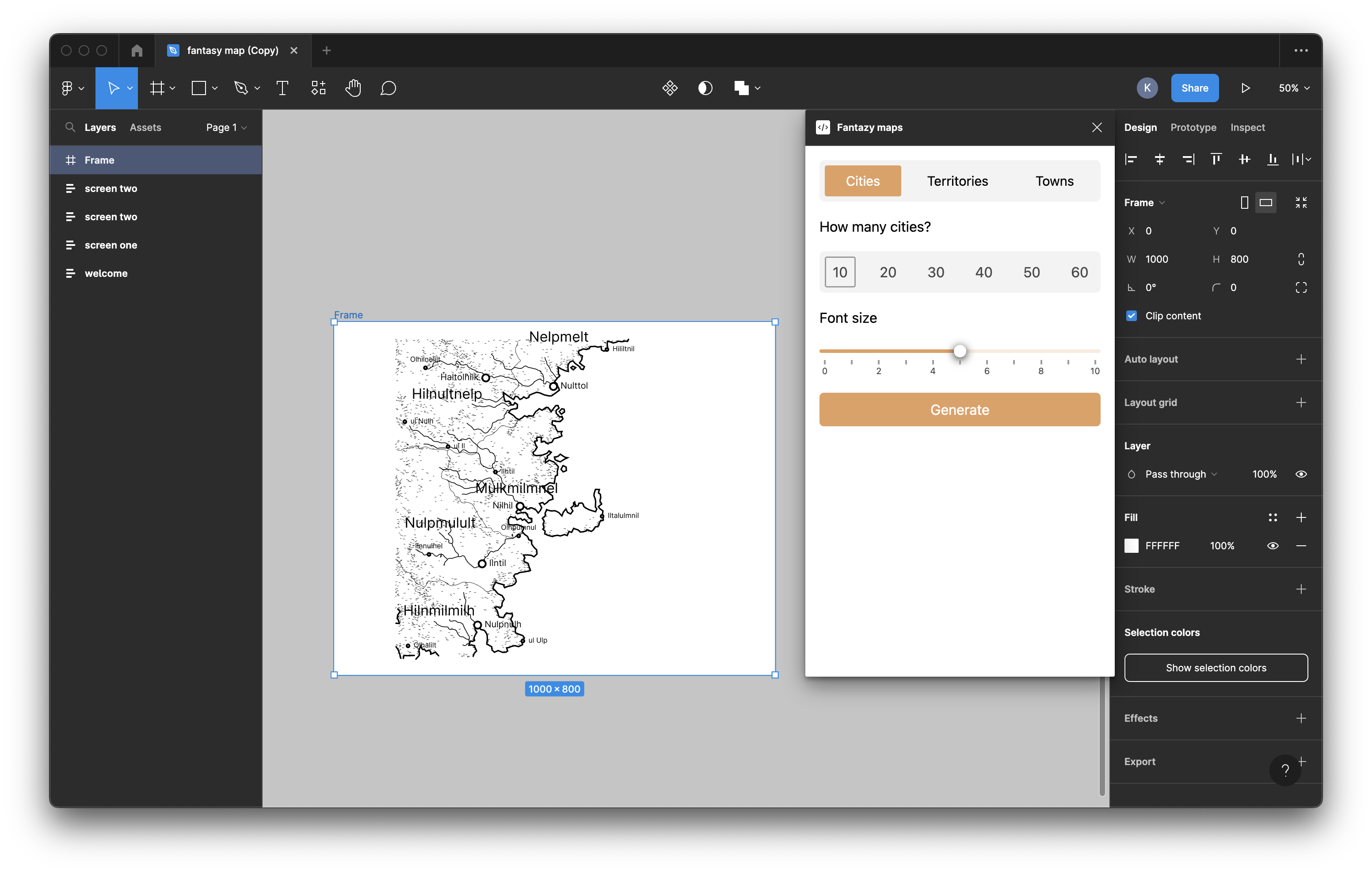This screenshot has width=1372, height=873.
Task: Click the Present play button
Action: (1246, 88)
